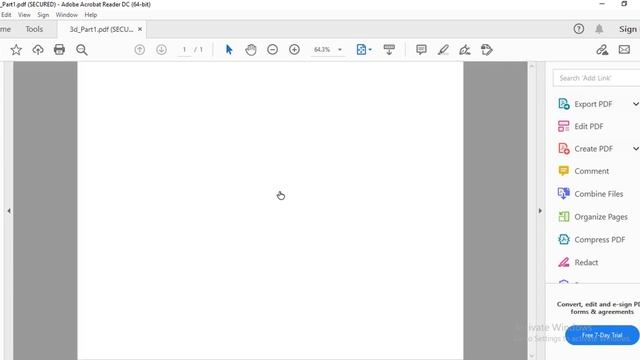
Task: Minimize the Acrobat Reader window
Action: click(x=602, y=4)
